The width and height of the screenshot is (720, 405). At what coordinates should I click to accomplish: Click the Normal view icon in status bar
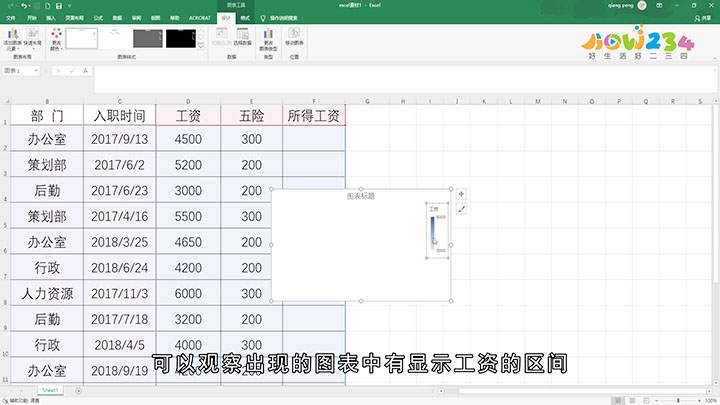[x=619, y=401]
